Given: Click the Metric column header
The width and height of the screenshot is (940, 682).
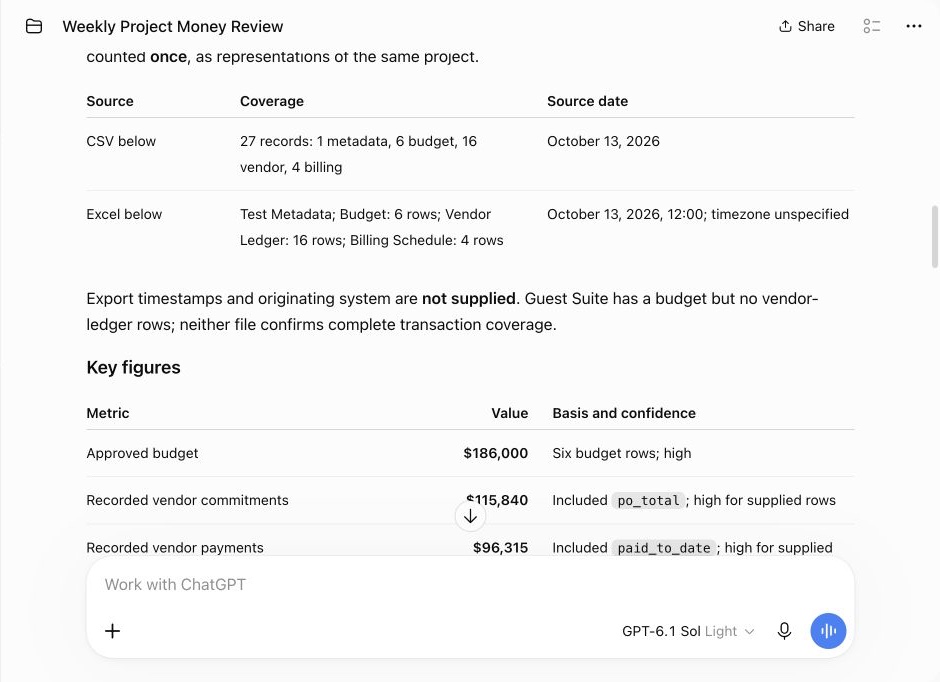Looking at the screenshot, I should (108, 414).
